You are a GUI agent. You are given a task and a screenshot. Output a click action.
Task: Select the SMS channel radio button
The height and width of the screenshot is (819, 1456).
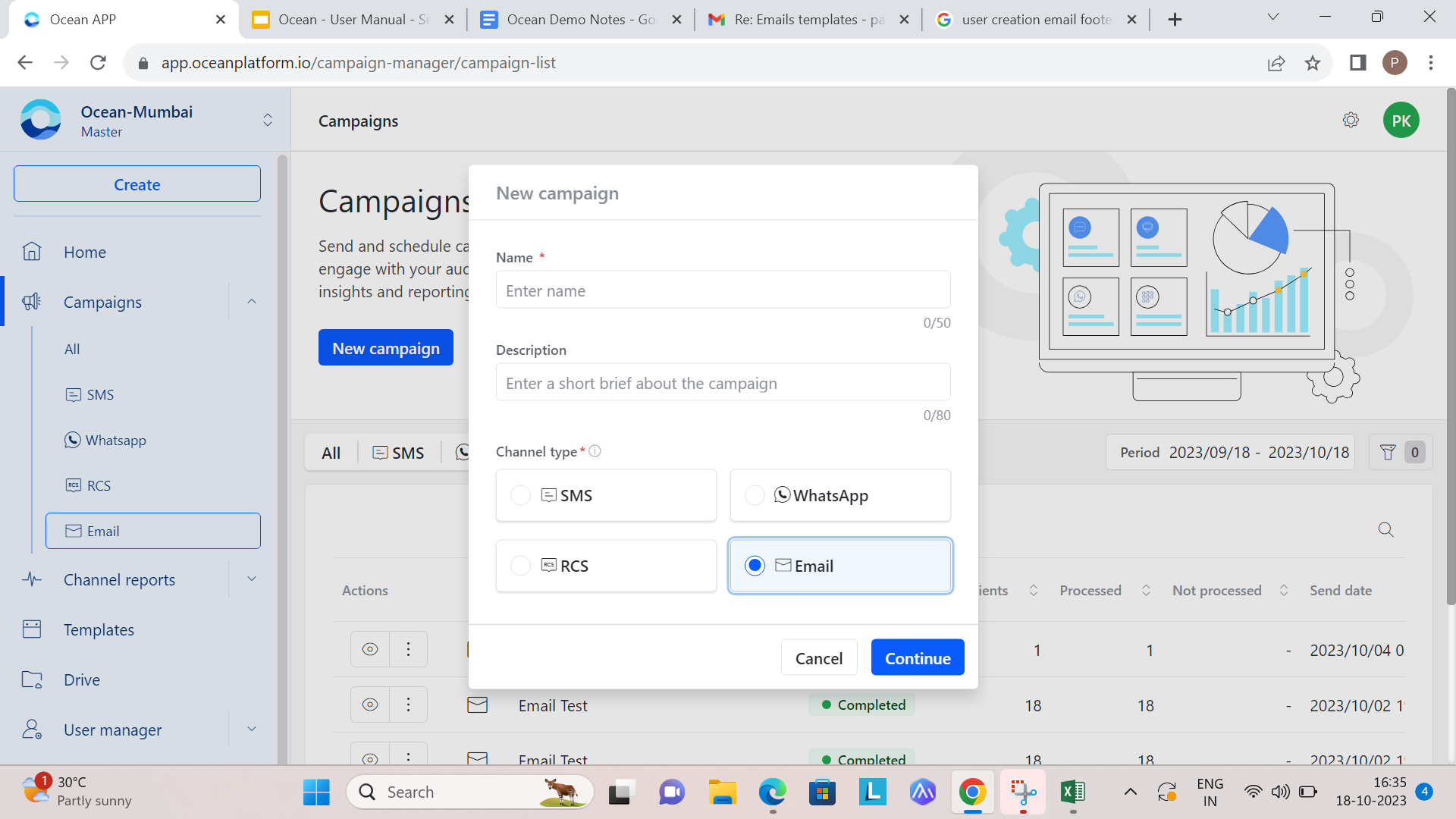click(x=520, y=495)
